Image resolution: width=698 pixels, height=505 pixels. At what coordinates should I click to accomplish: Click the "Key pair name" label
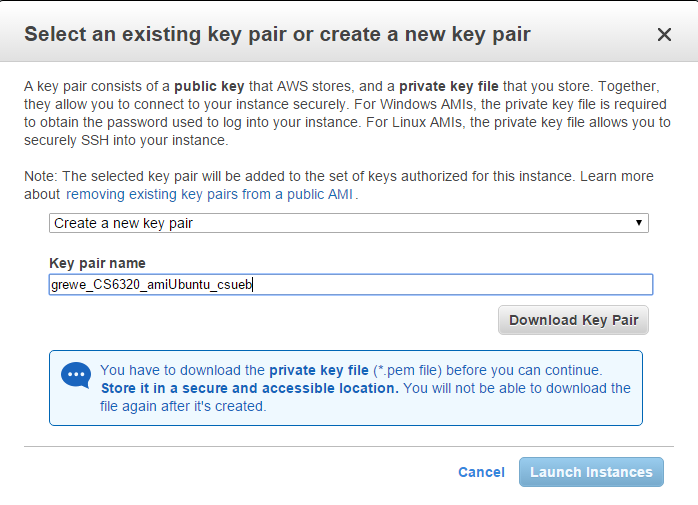tap(97, 263)
